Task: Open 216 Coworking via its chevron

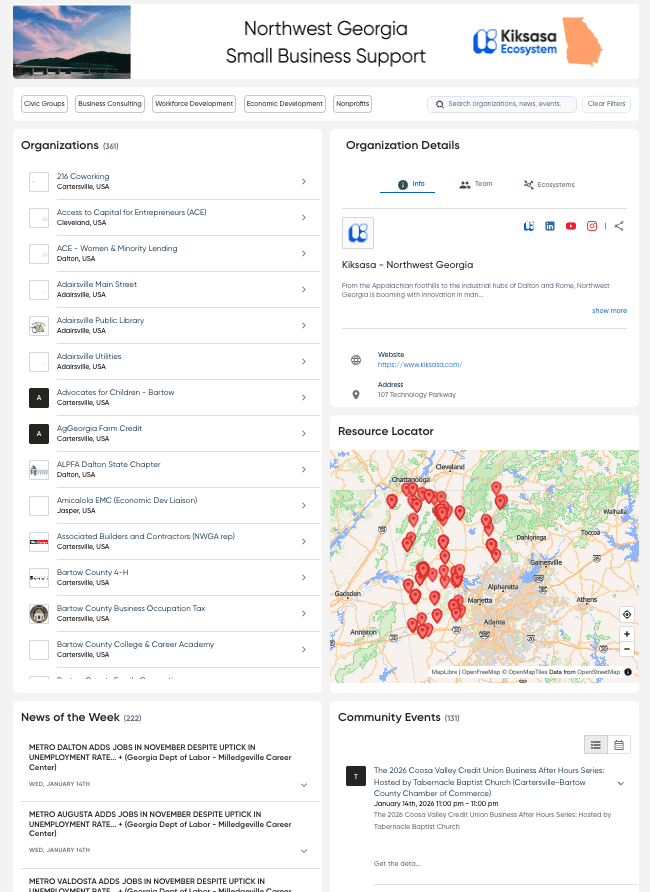Action: [304, 181]
